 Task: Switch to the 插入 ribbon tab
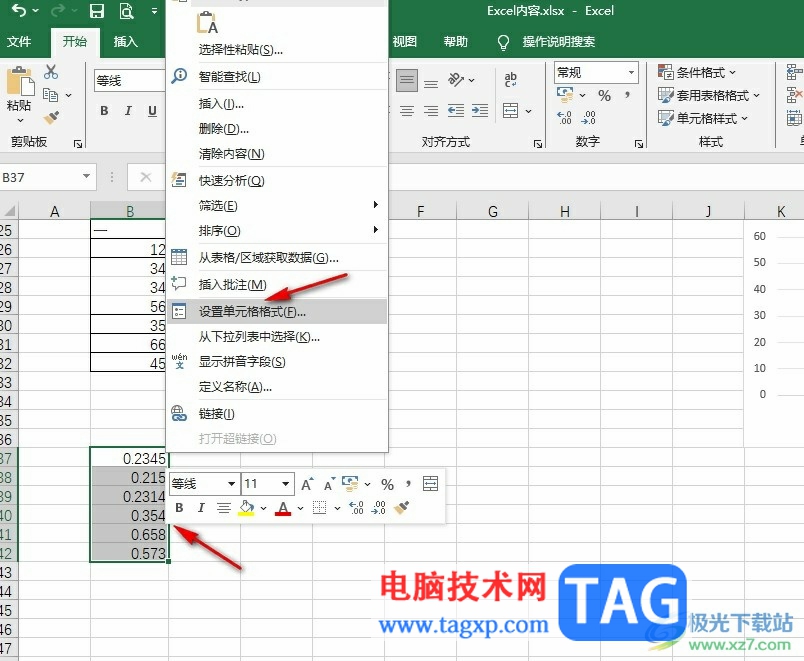click(x=126, y=42)
